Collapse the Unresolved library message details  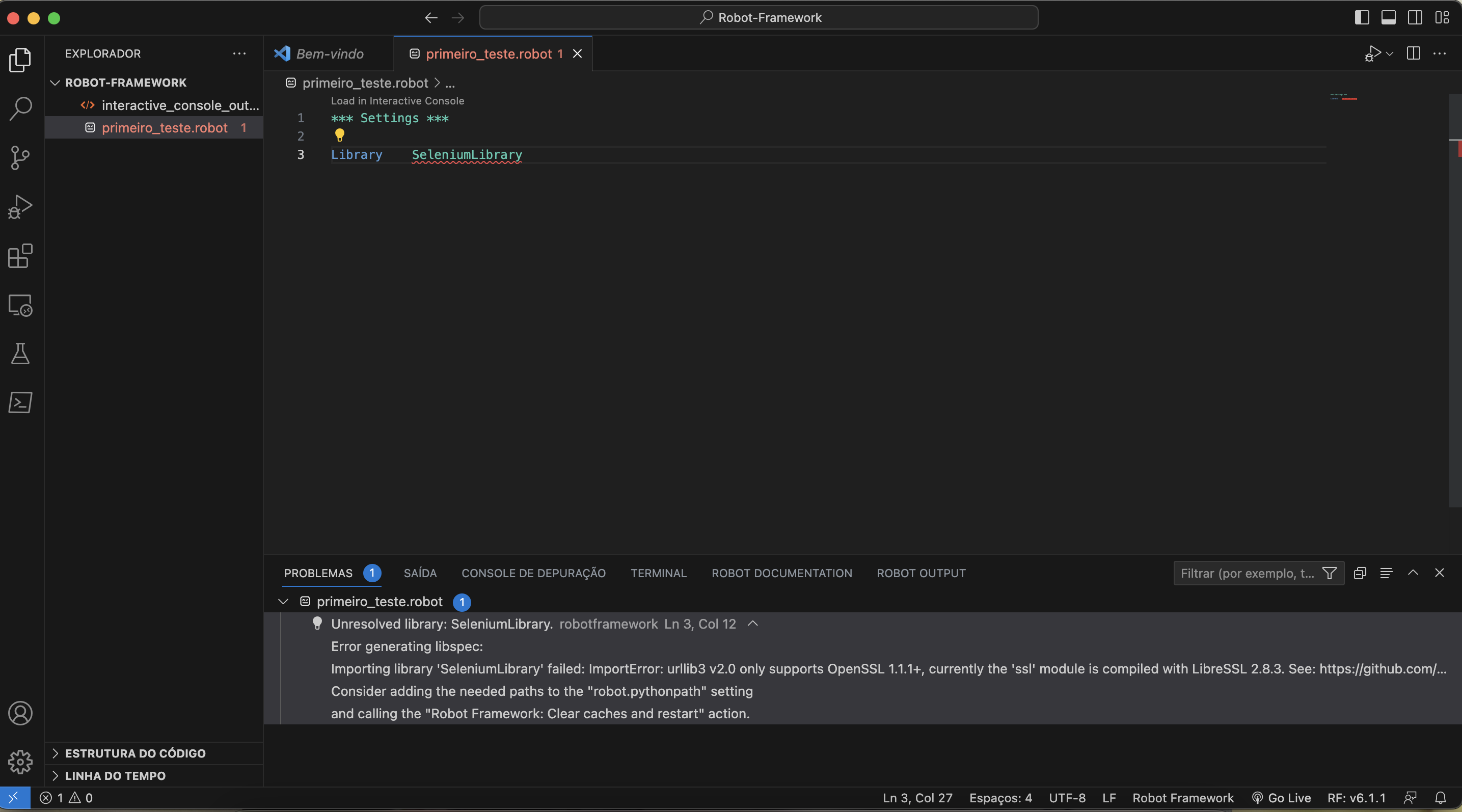click(x=752, y=624)
